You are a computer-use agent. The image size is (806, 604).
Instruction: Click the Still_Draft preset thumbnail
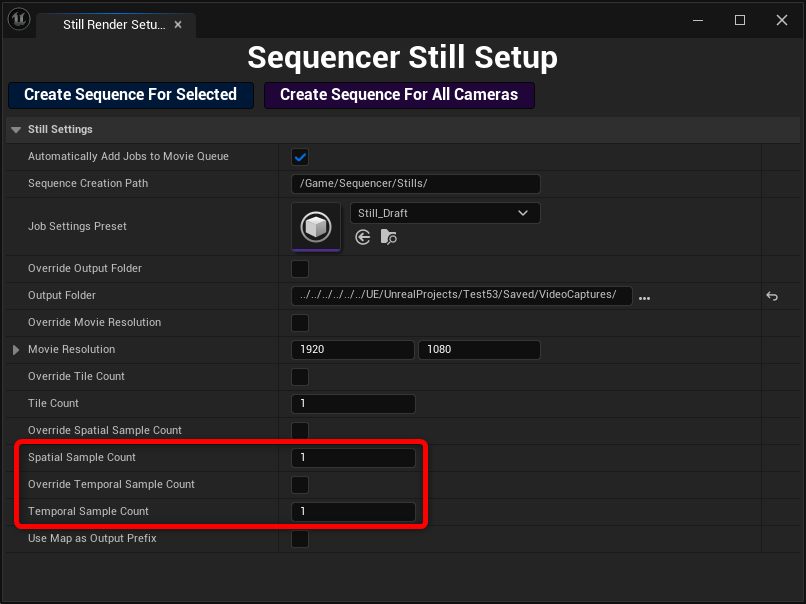316,227
